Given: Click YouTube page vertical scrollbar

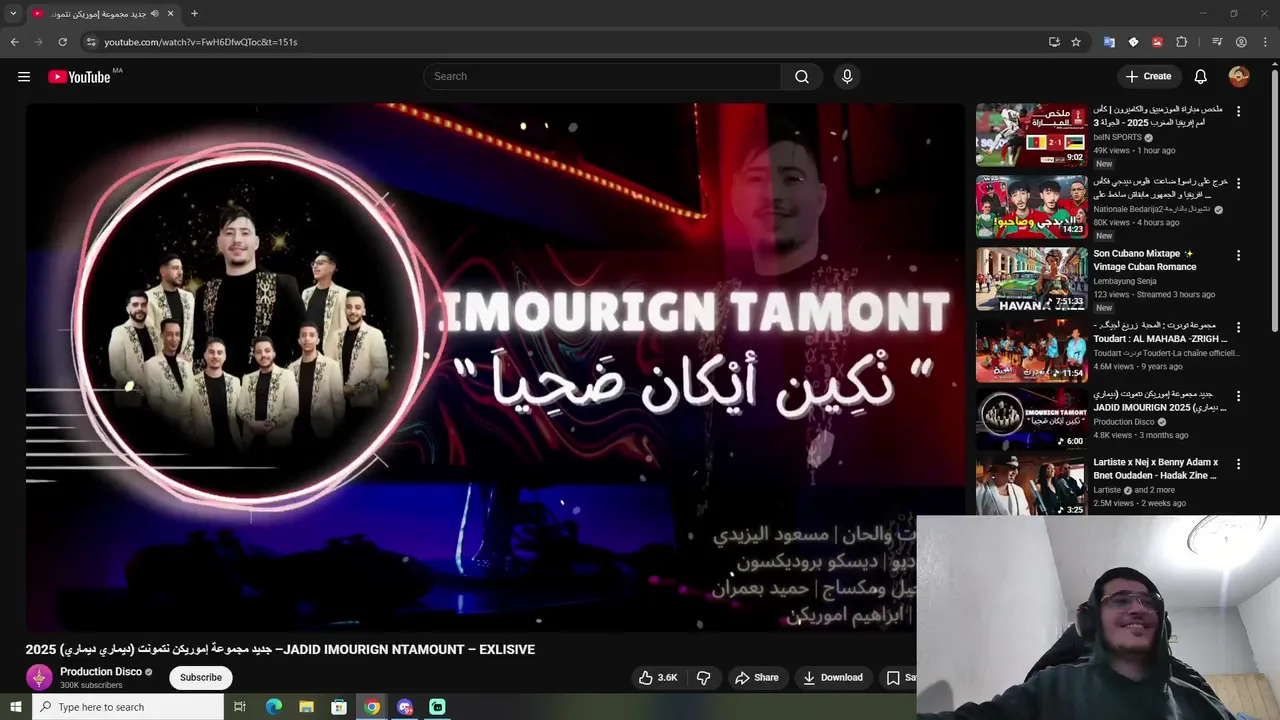Looking at the screenshot, I should click(x=1274, y=200).
